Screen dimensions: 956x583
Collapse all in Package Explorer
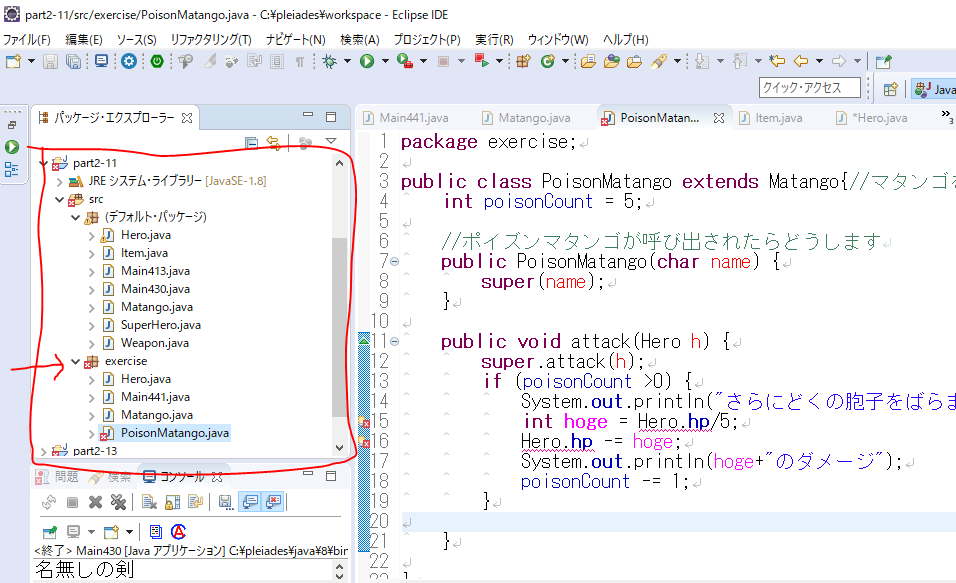point(252,143)
